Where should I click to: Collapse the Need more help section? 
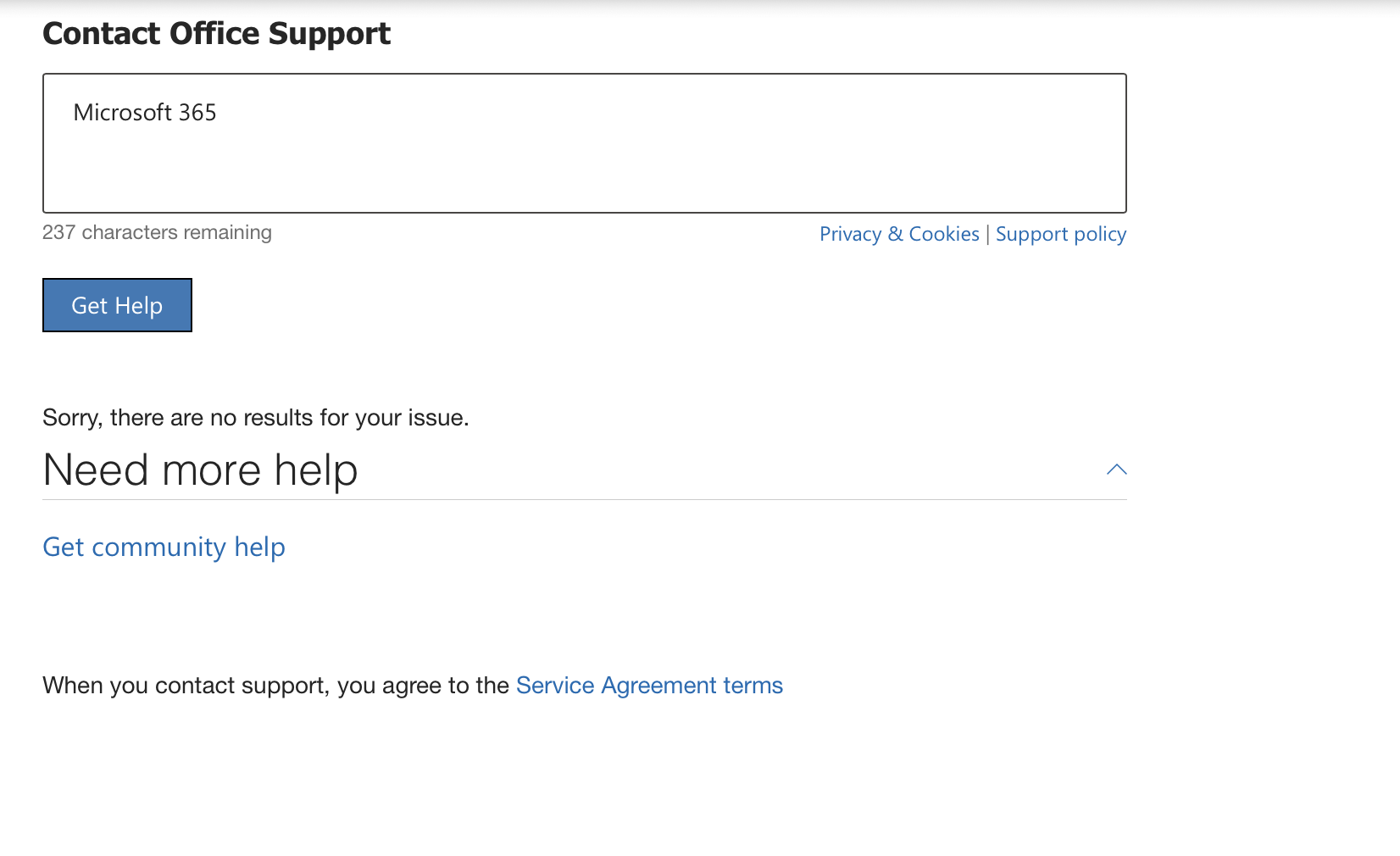(x=1116, y=470)
